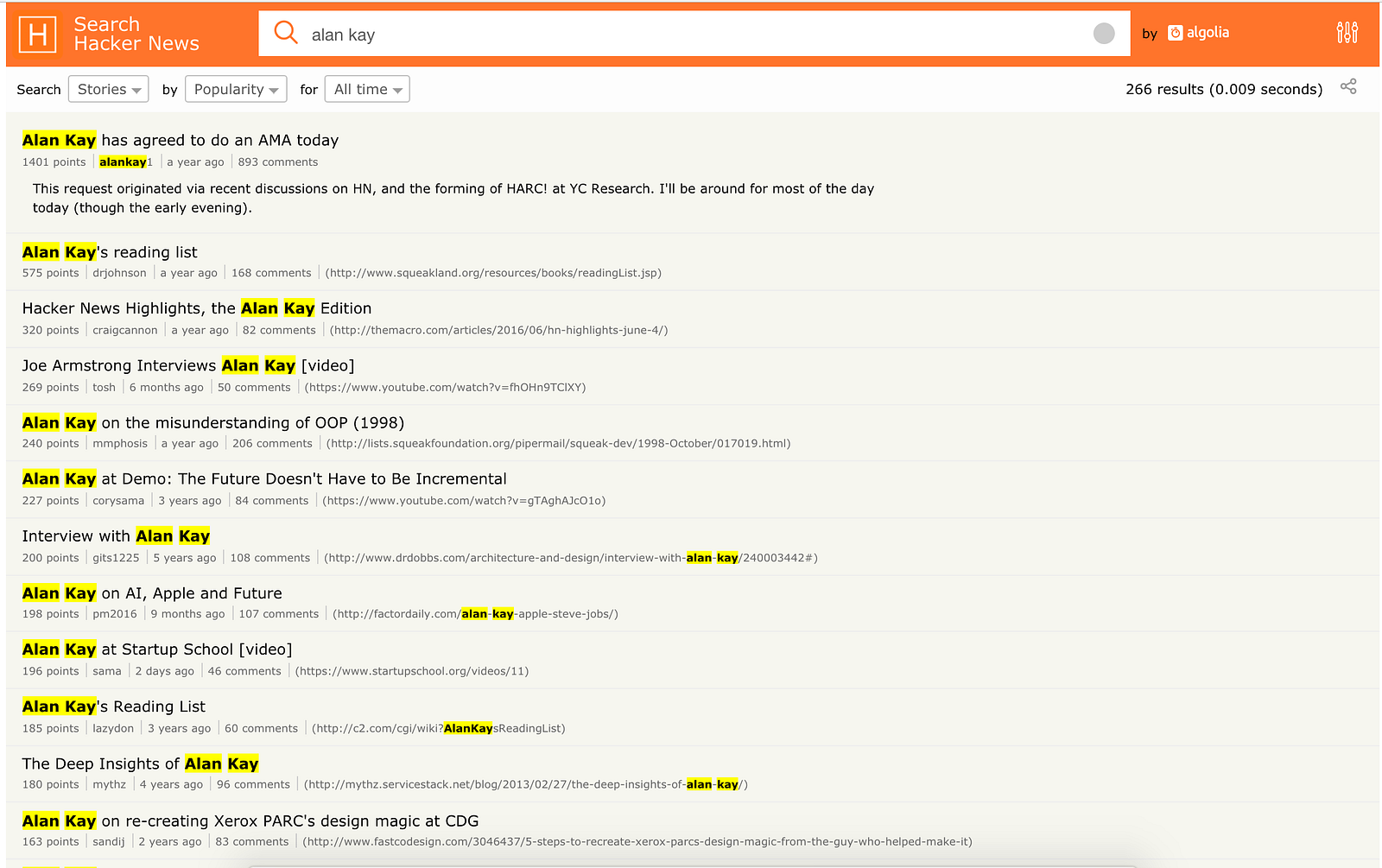
Task: Open 'Alan Kay at Demo: The Future Doesn't Have to Be Incremental'
Action: point(264,478)
